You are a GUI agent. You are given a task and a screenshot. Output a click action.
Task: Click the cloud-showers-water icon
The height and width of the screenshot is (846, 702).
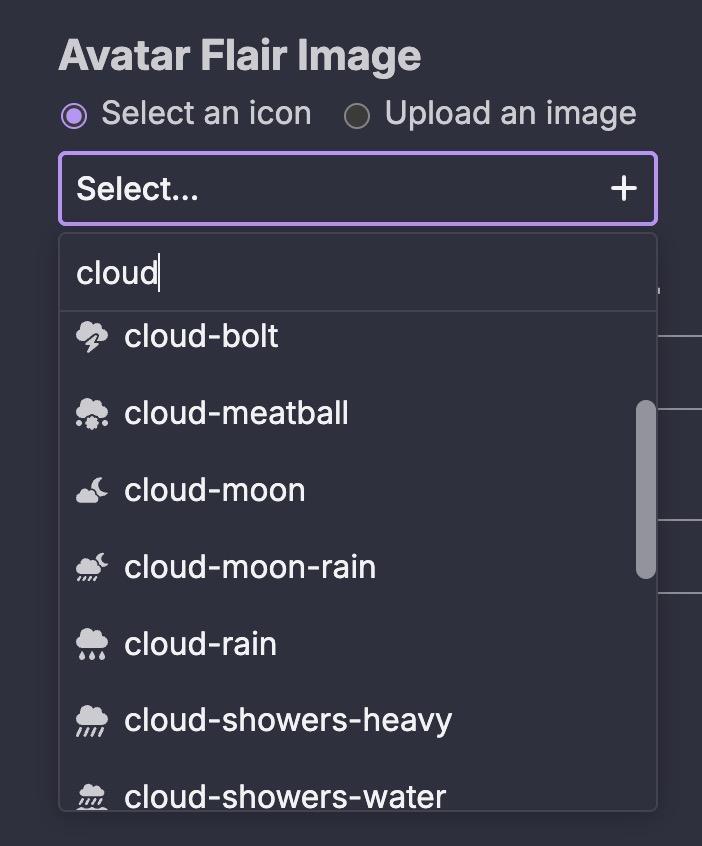click(x=92, y=797)
